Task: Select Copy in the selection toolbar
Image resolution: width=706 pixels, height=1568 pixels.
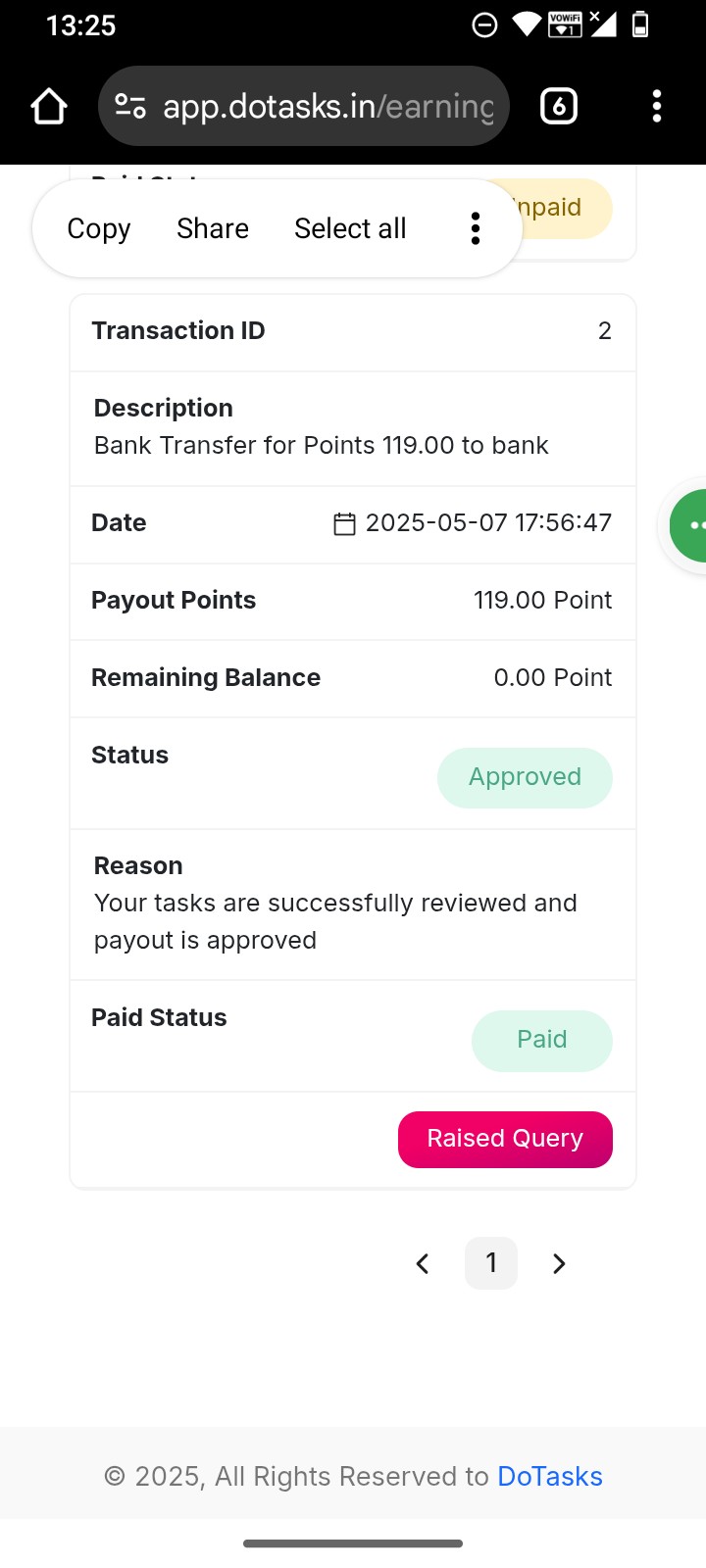Action: [99, 228]
